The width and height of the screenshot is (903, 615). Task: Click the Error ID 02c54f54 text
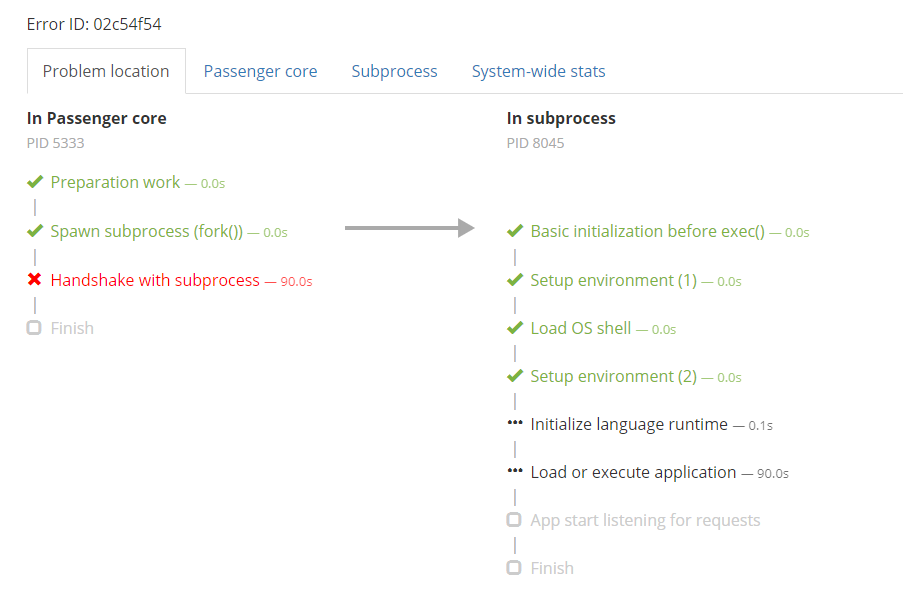tap(94, 24)
